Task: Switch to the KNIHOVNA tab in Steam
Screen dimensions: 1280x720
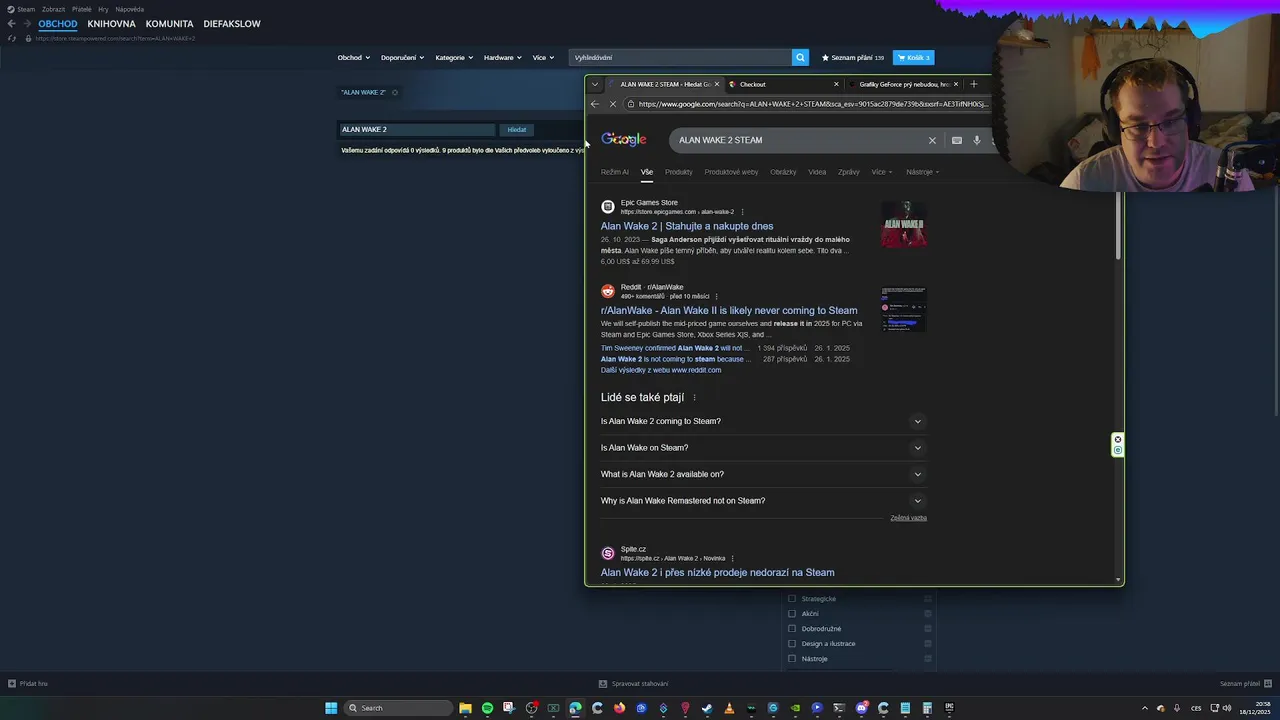Action: (x=111, y=23)
